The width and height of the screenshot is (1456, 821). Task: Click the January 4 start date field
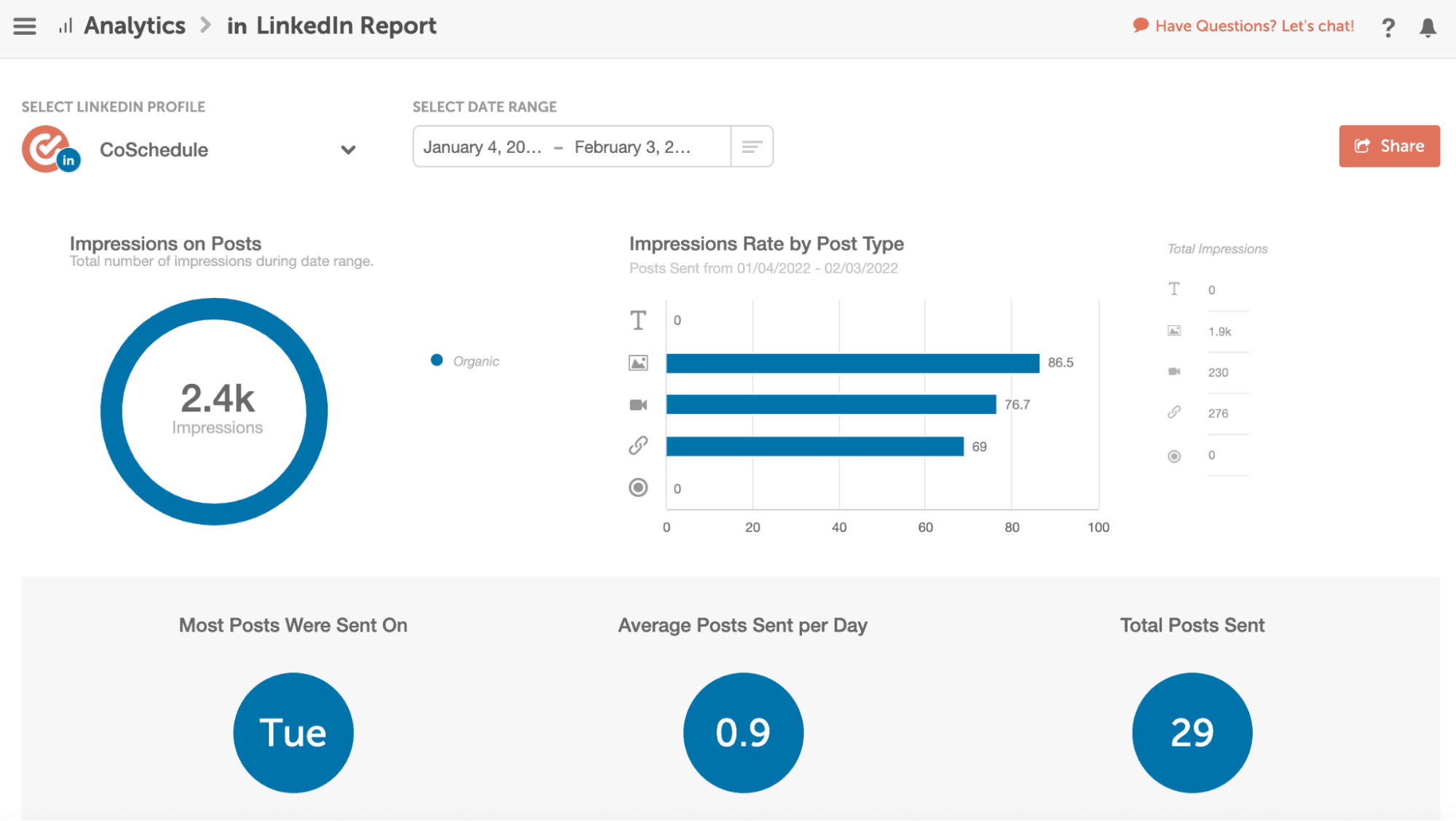pos(482,147)
